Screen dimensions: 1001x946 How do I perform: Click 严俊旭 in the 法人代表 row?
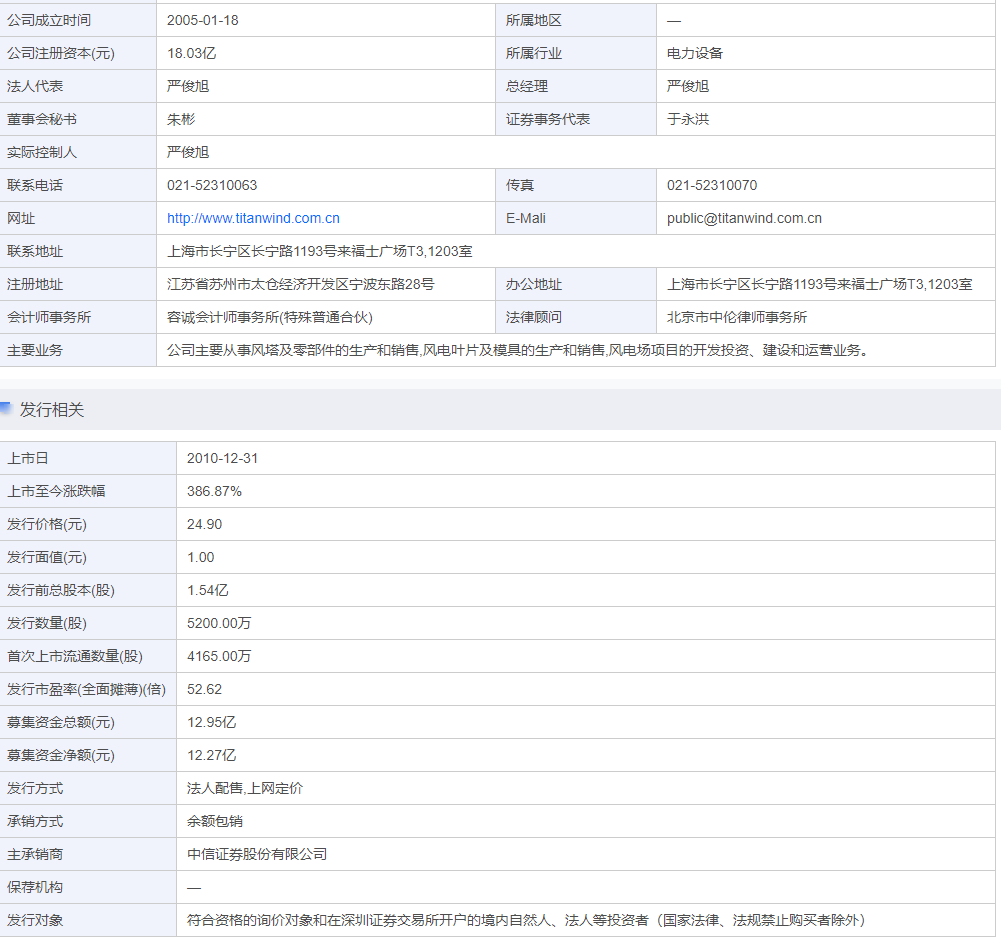pos(188,86)
